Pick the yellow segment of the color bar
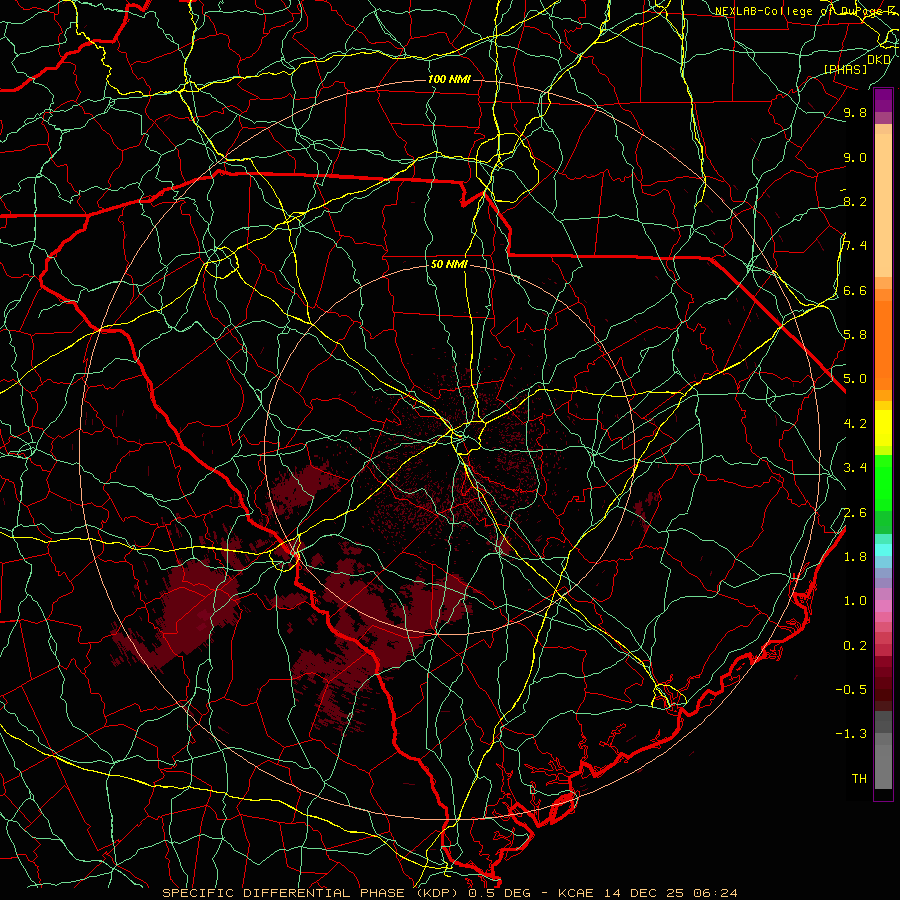The image size is (900, 900). click(x=883, y=428)
